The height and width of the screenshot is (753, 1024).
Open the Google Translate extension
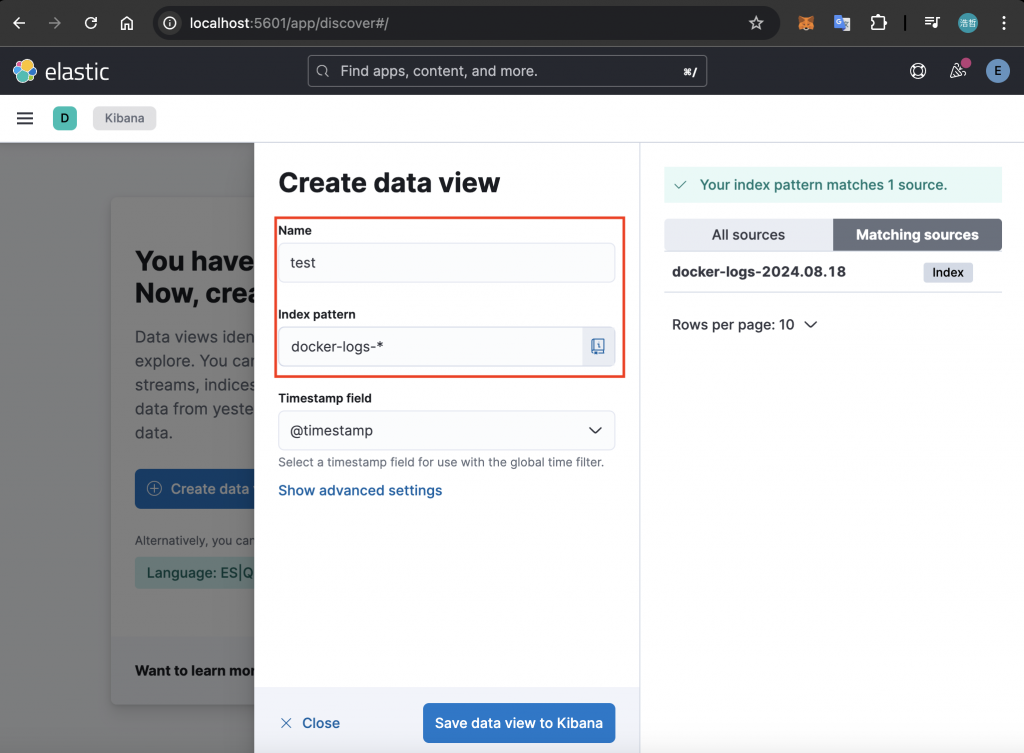(842, 24)
